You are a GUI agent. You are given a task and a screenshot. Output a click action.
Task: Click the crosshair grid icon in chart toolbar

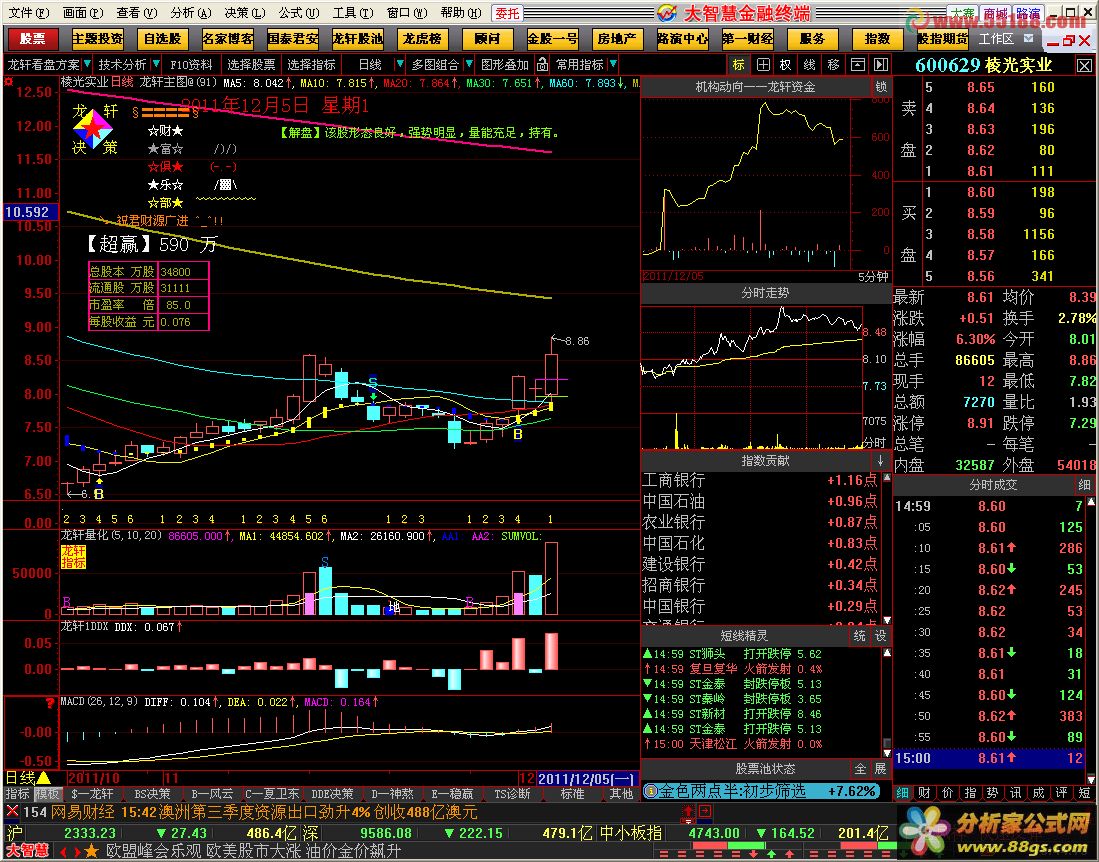coord(763,64)
